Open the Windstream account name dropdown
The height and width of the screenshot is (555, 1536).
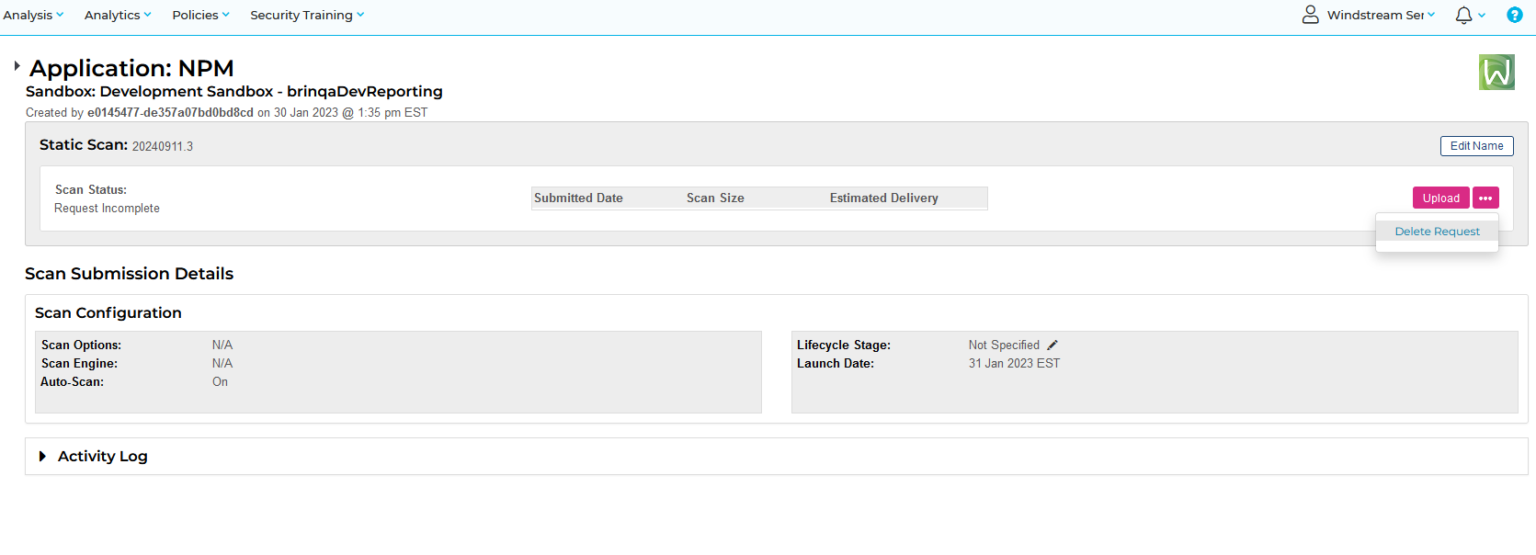(1380, 15)
